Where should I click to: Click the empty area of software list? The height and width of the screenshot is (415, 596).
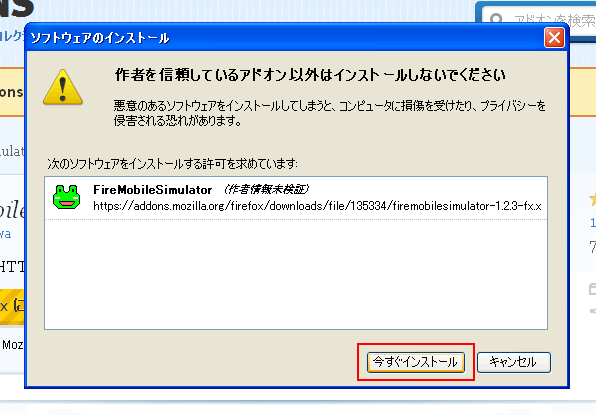296,274
